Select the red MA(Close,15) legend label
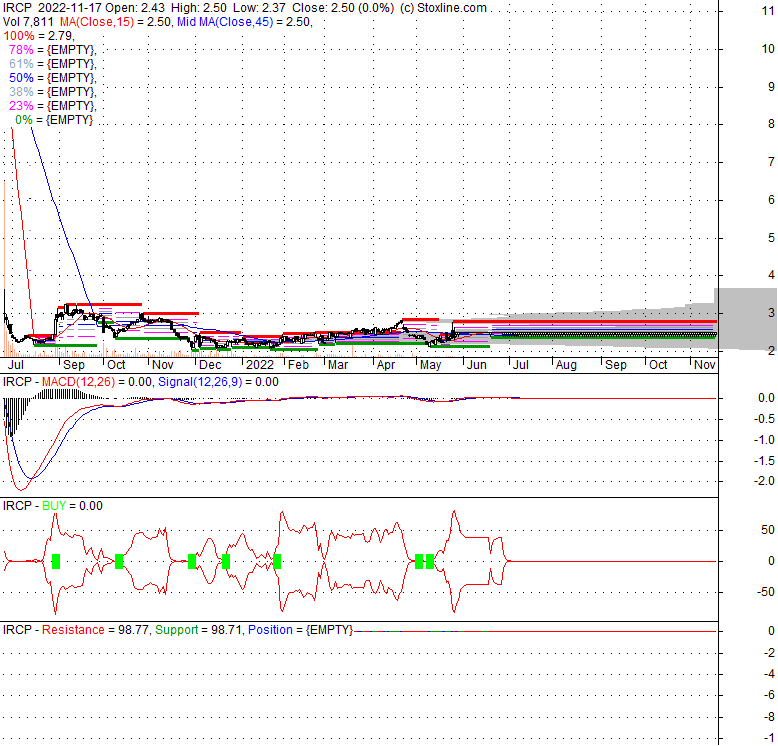This screenshot has height=746, width=778. [x=97, y=22]
